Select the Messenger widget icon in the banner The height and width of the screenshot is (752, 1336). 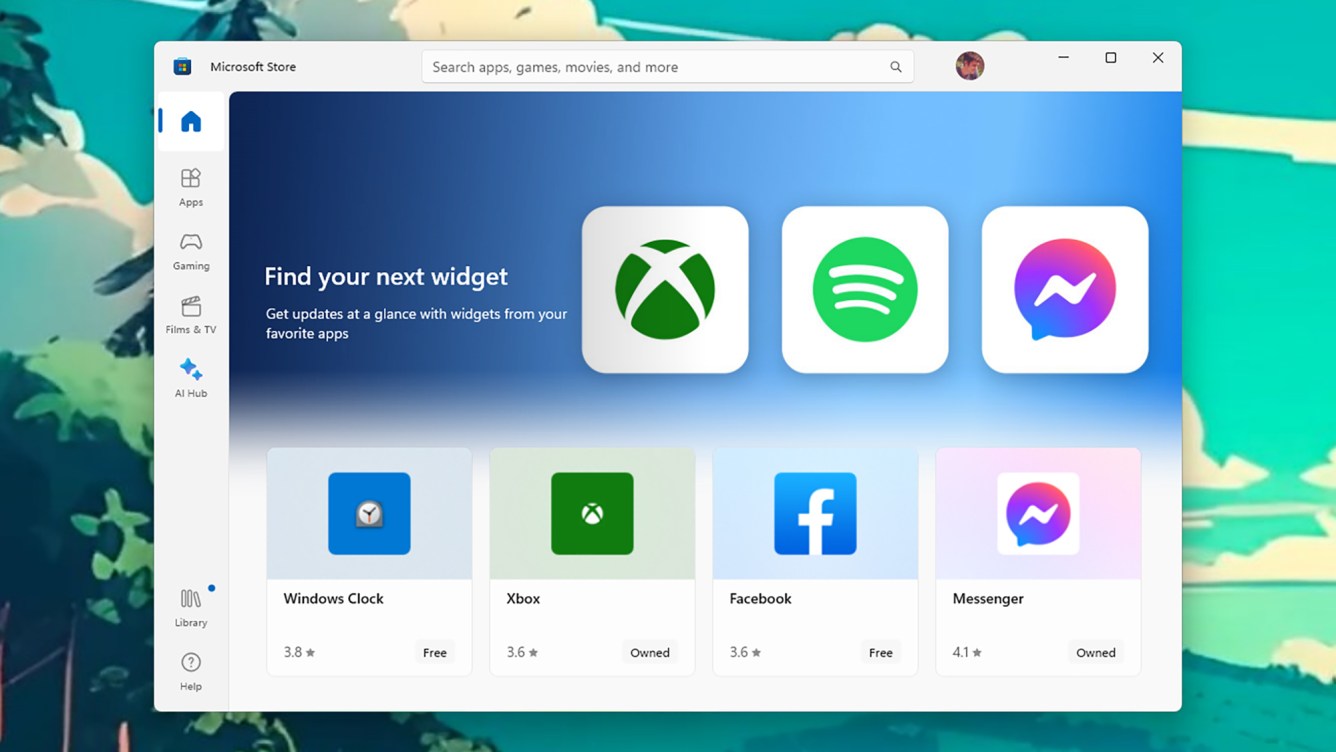[x=1064, y=289]
